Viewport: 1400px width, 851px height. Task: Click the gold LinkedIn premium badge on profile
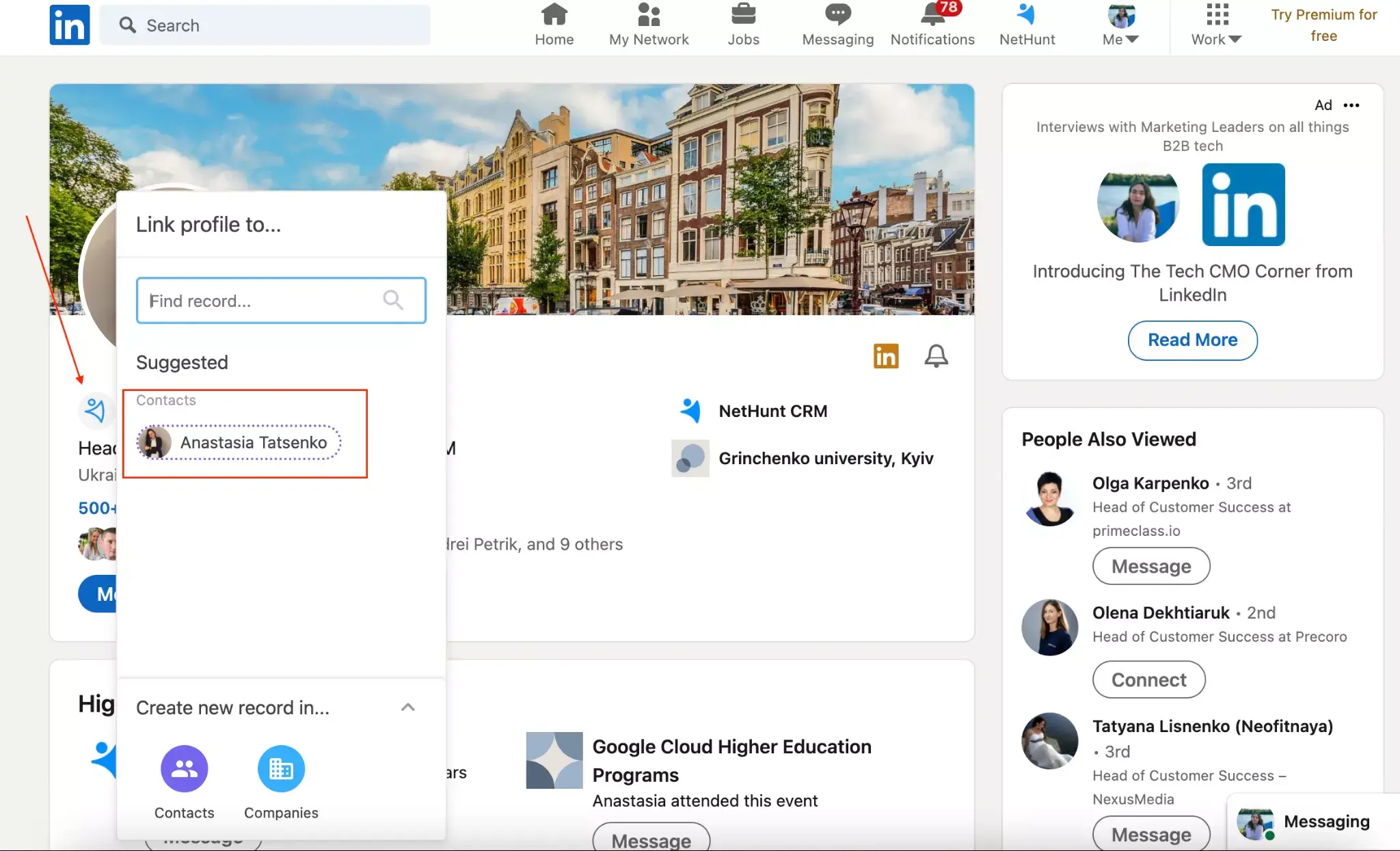click(x=886, y=356)
